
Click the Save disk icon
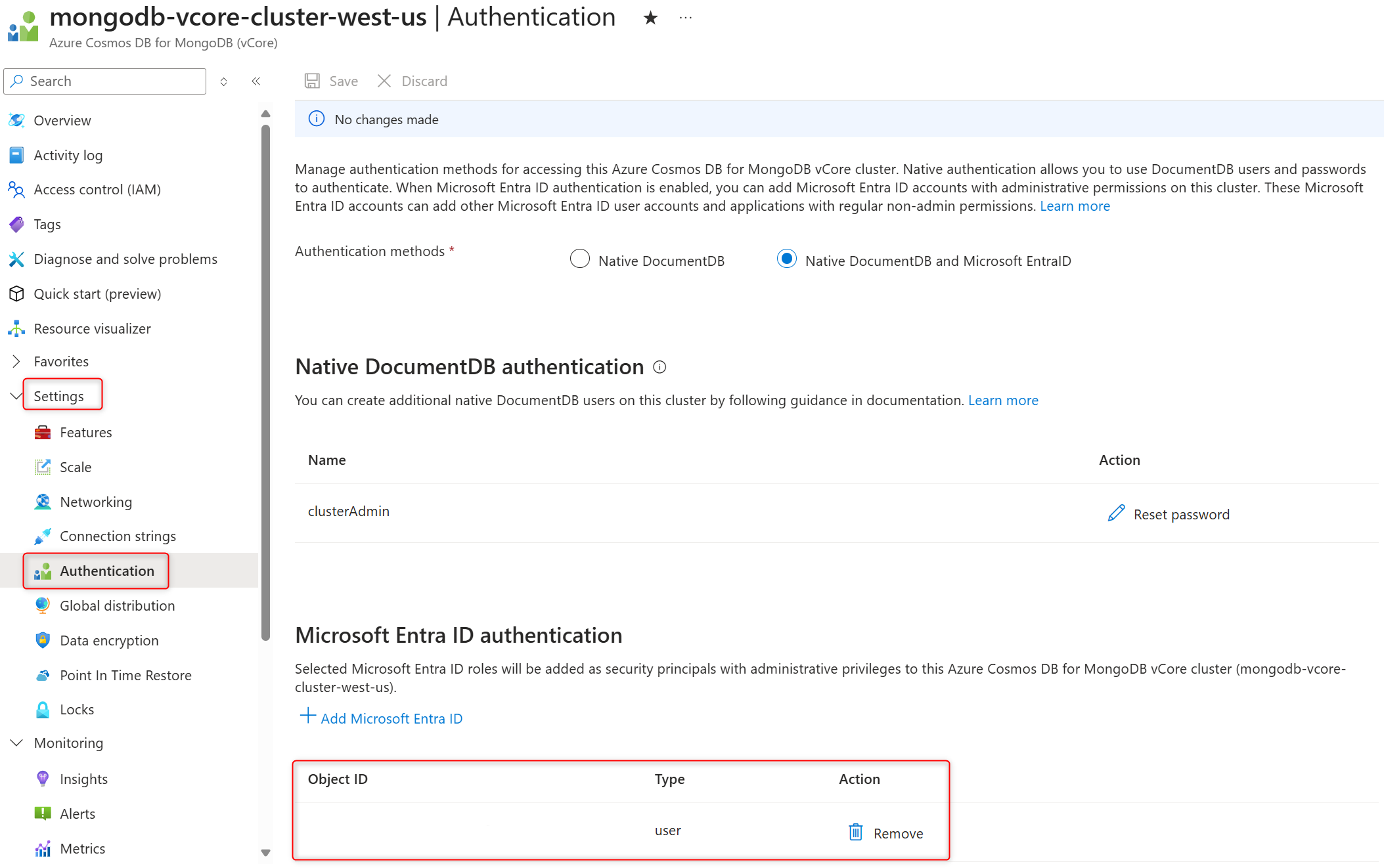click(312, 81)
